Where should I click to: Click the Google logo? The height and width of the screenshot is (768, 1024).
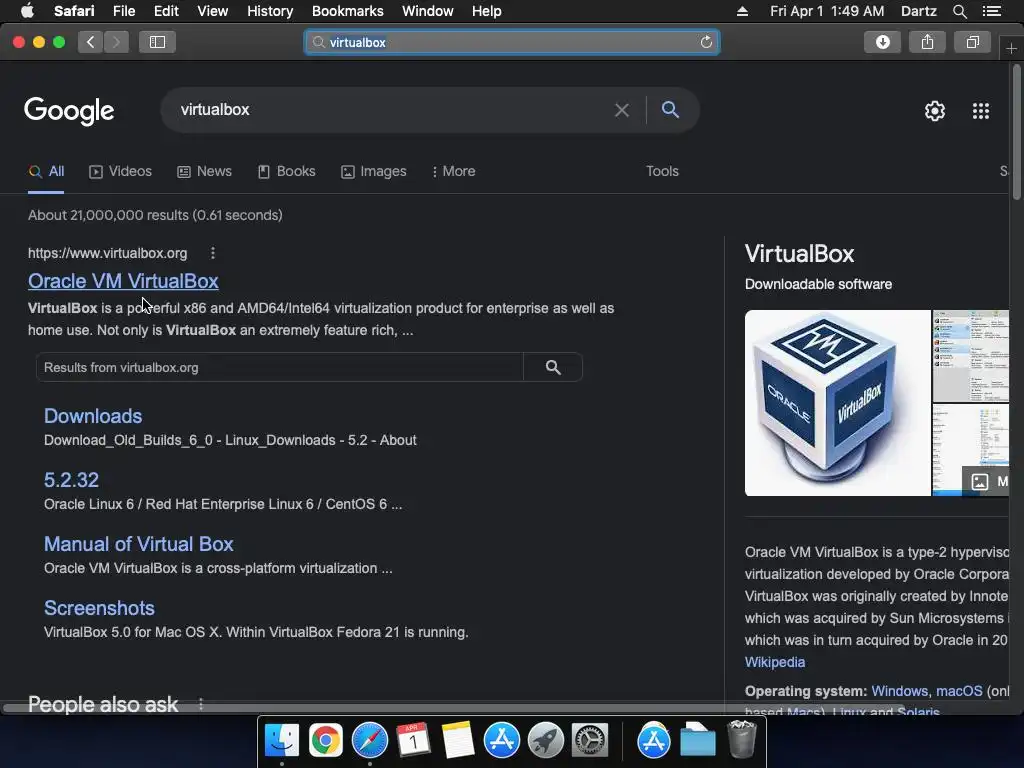pos(69,110)
